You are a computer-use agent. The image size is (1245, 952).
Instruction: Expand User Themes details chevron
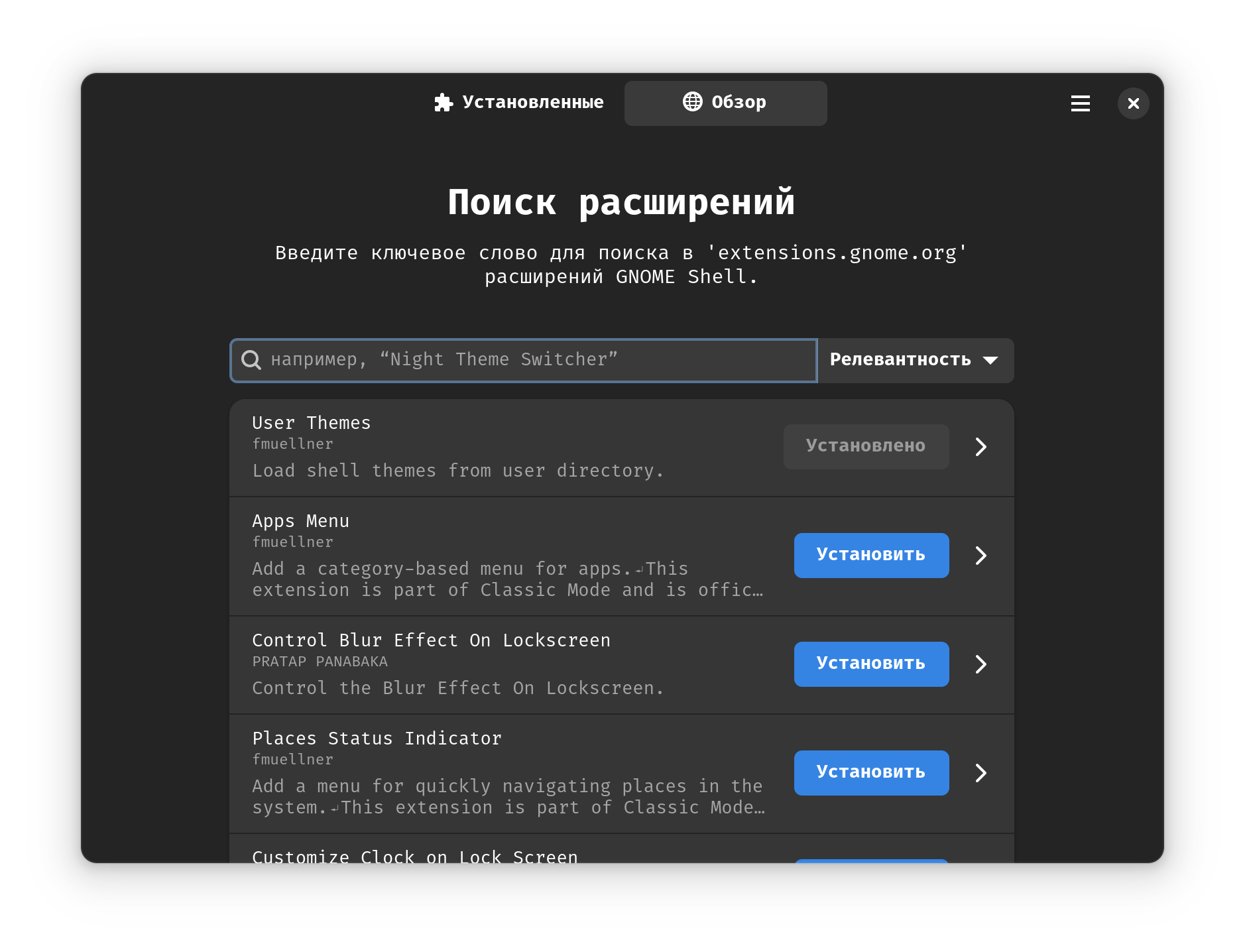[981, 446]
